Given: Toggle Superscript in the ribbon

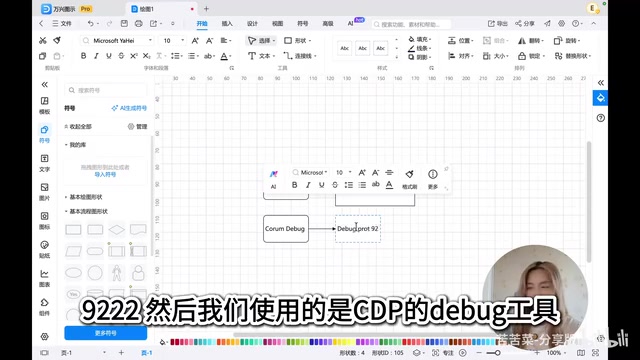Looking at the screenshot, I should coord(134,56).
